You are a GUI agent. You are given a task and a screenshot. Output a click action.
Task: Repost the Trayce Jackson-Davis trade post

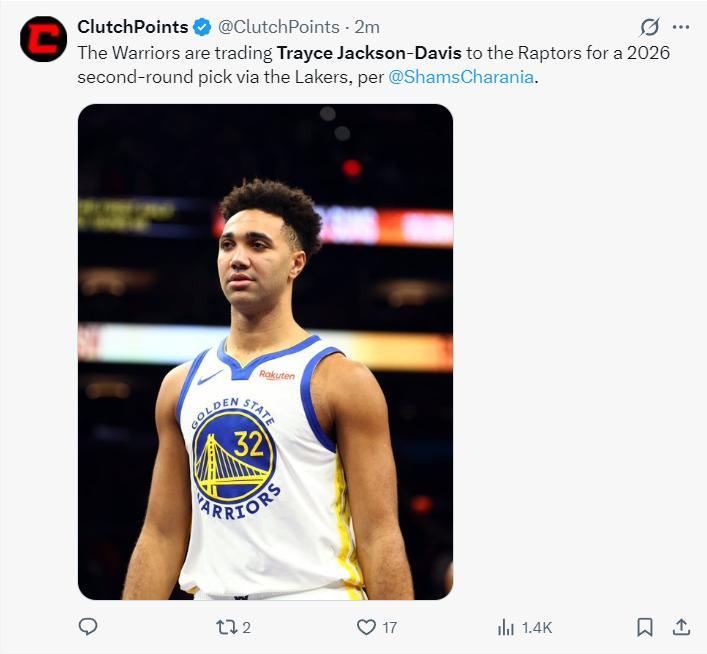coord(226,627)
